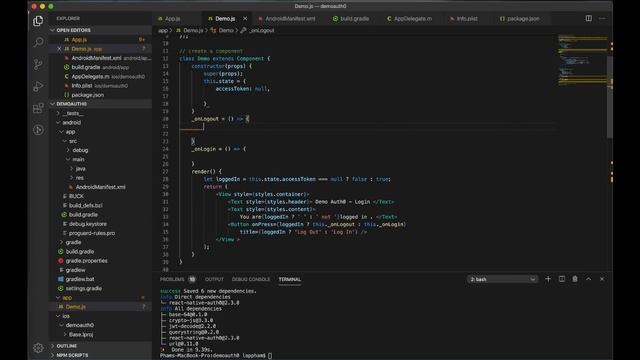The height and width of the screenshot is (360, 640).
Task: Close the terminal panel with X
Action: 602,279
